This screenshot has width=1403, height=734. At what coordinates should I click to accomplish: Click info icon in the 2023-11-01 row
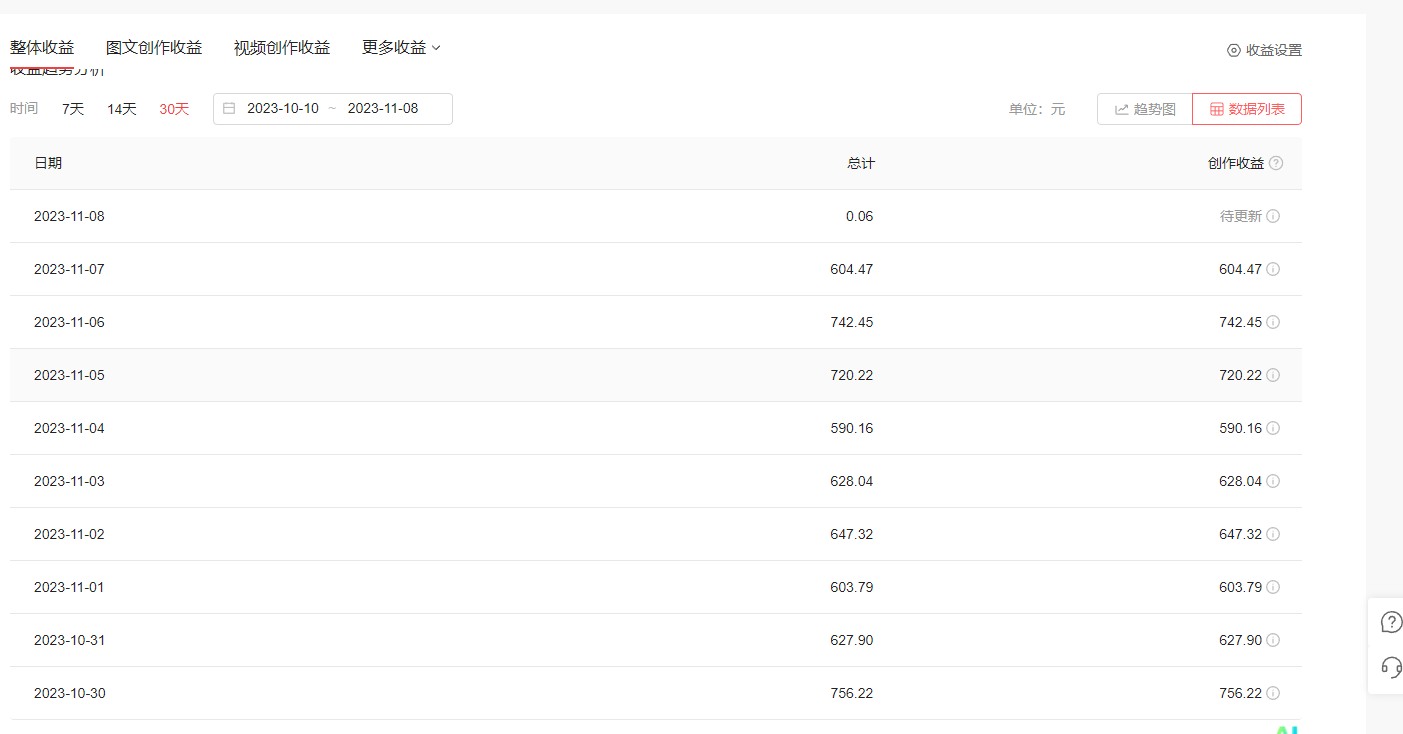click(1273, 587)
